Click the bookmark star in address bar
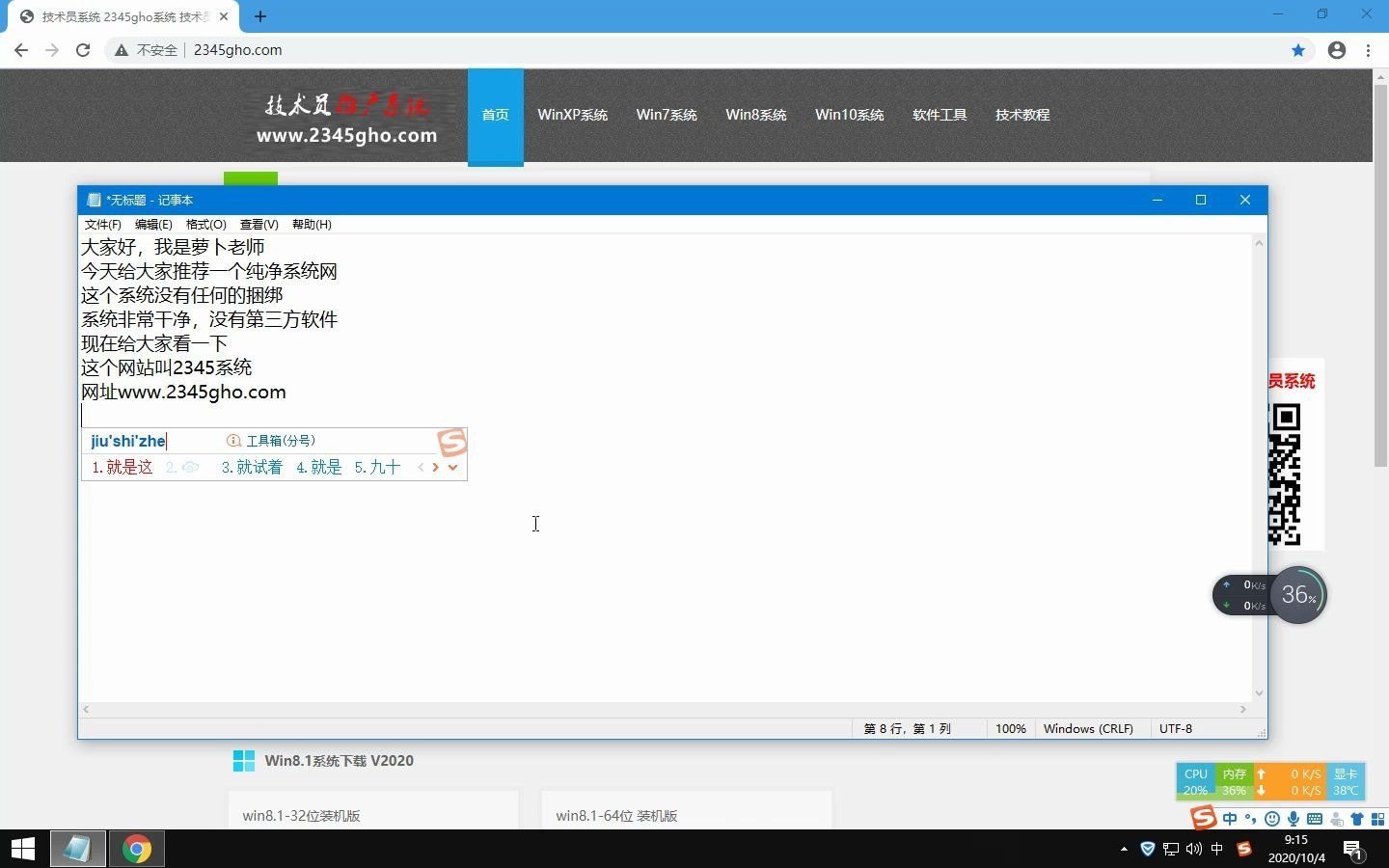This screenshot has height=868, width=1389. [x=1298, y=50]
